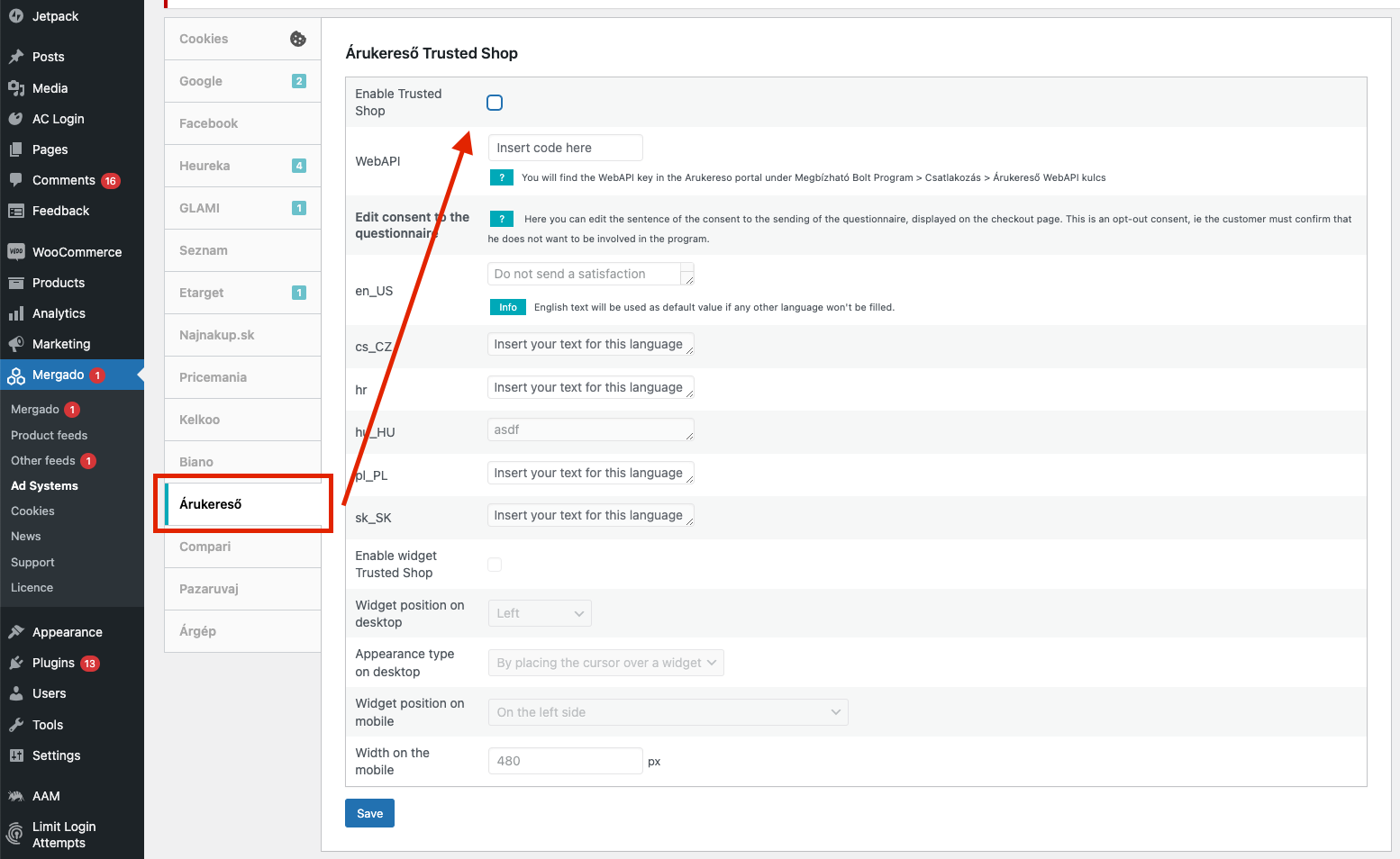Open Mergado item in Mergado submenu
Image resolution: width=1400 pixels, height=859 pixels.
(x=35, y=409)
